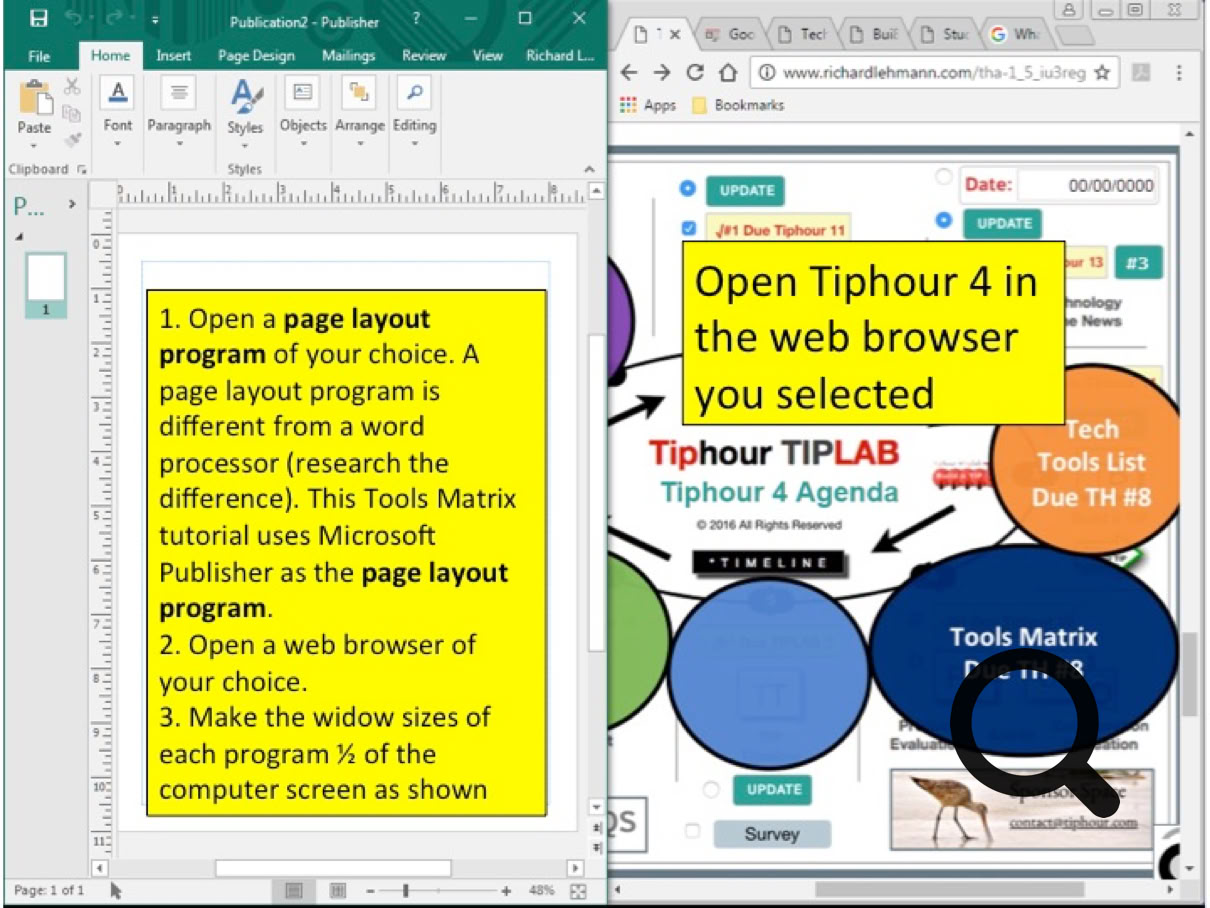Check the Survey checkbox
The image size is (1210, 908).
pyautogui.click(x=691, y=831)
